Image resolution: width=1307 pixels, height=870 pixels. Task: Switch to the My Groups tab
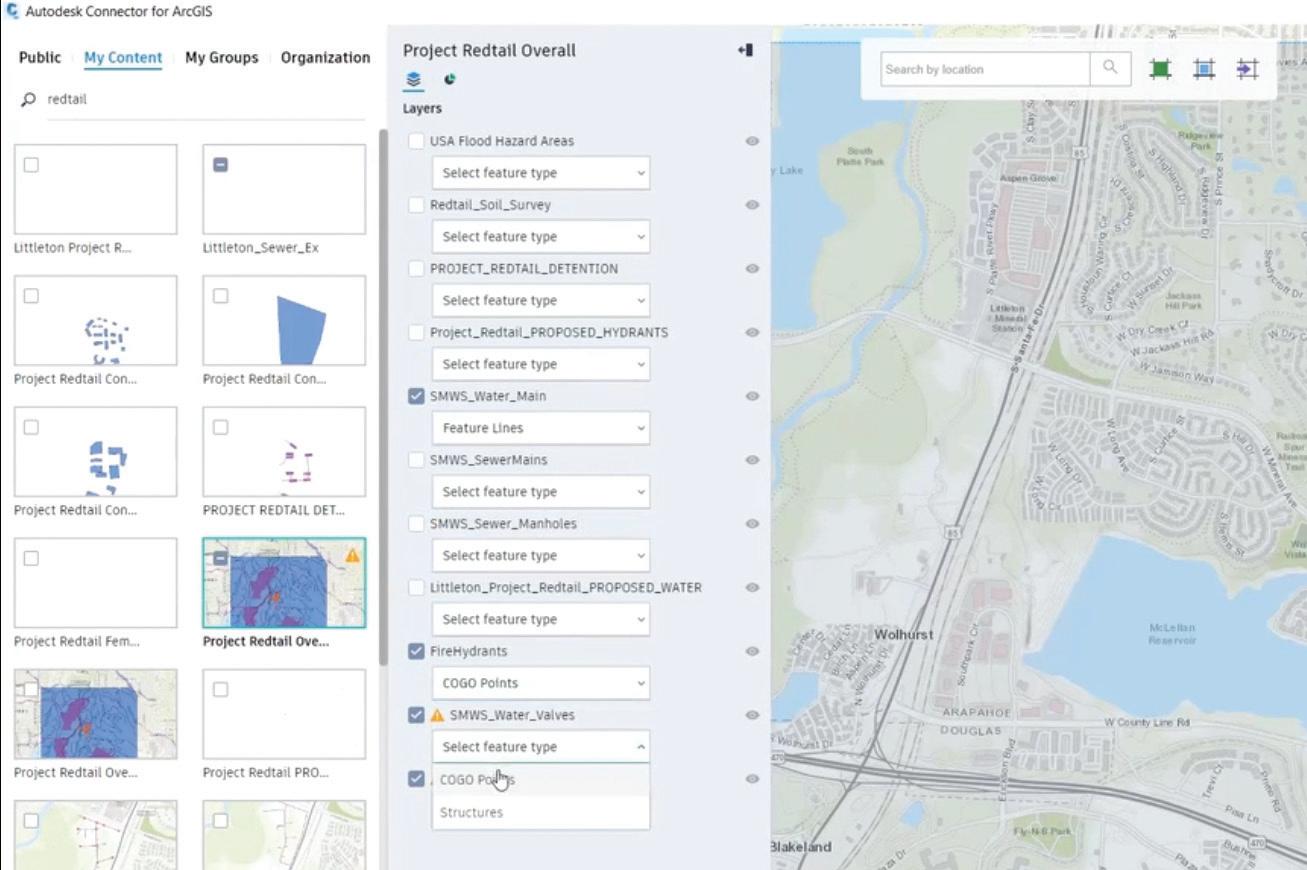click(x=221, y=57)
